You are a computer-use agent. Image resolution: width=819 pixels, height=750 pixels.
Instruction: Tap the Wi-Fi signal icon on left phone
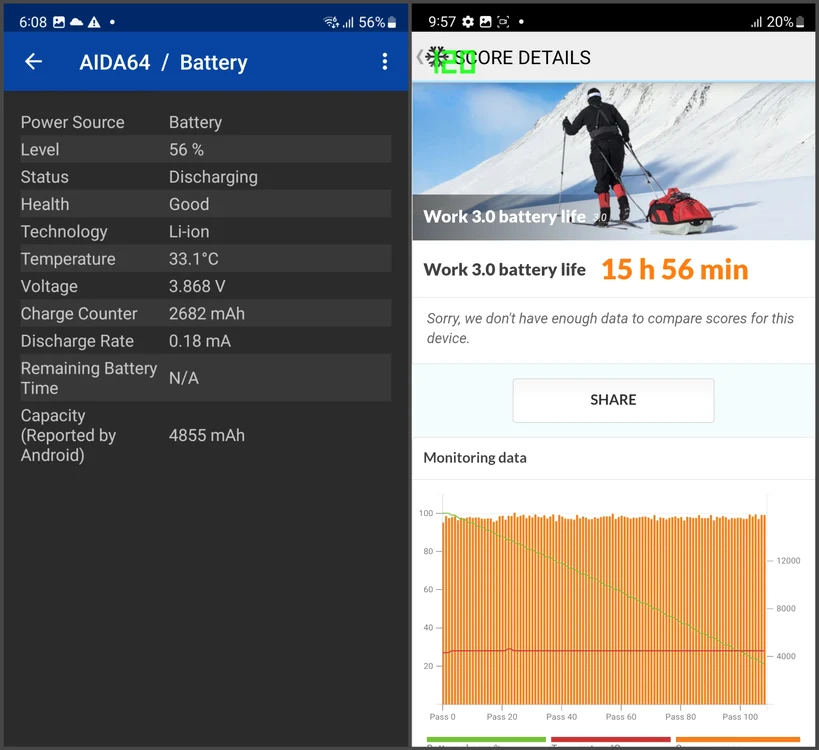click(331, 22)
